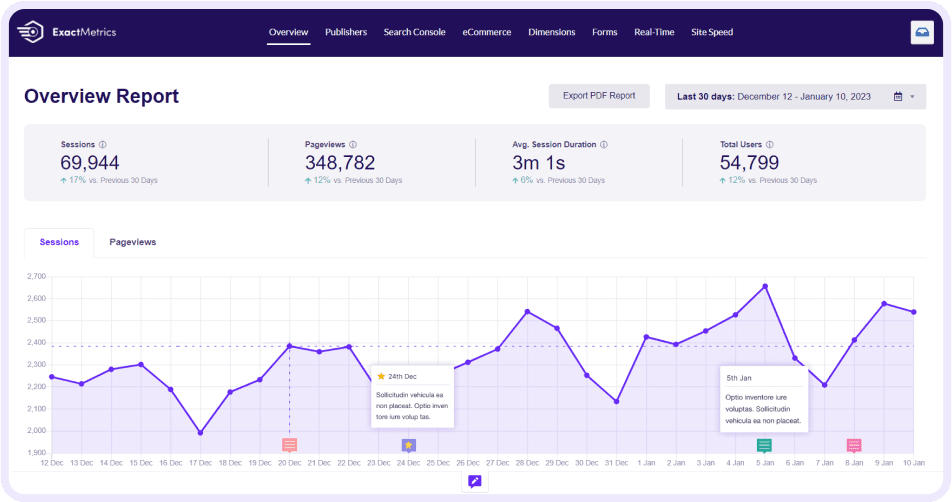Click the calendar icon in date range
This screenshot has height=502, width=952.
click(898, 97)
